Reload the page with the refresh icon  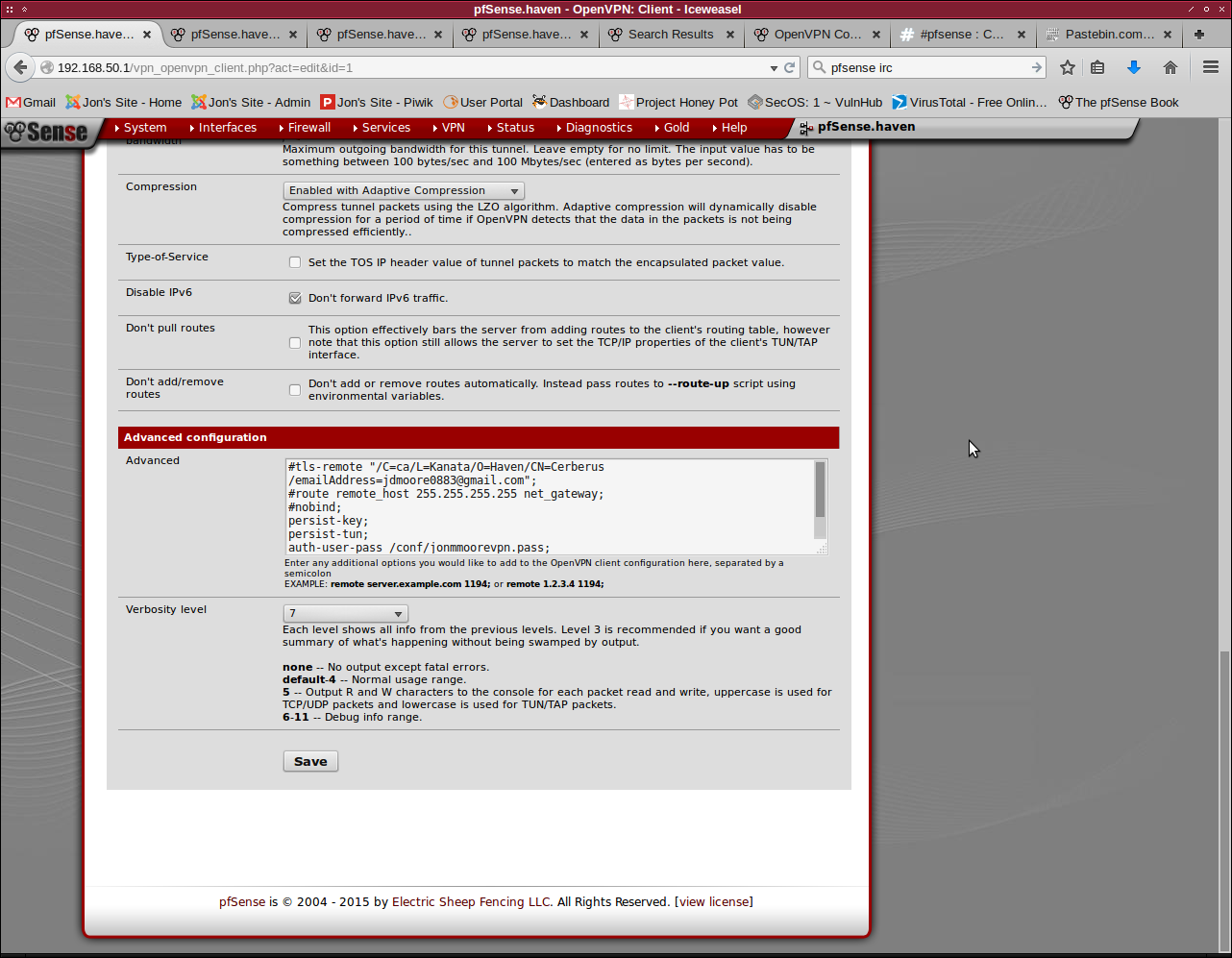pyautogui.click(x=790, y=68)
